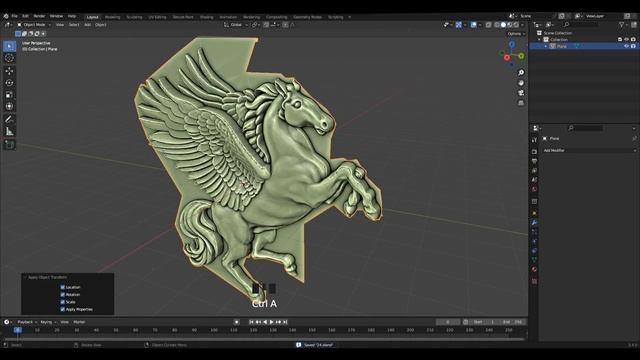Click the timeline current frame marker
640x360 pixels.
point(18,330)
